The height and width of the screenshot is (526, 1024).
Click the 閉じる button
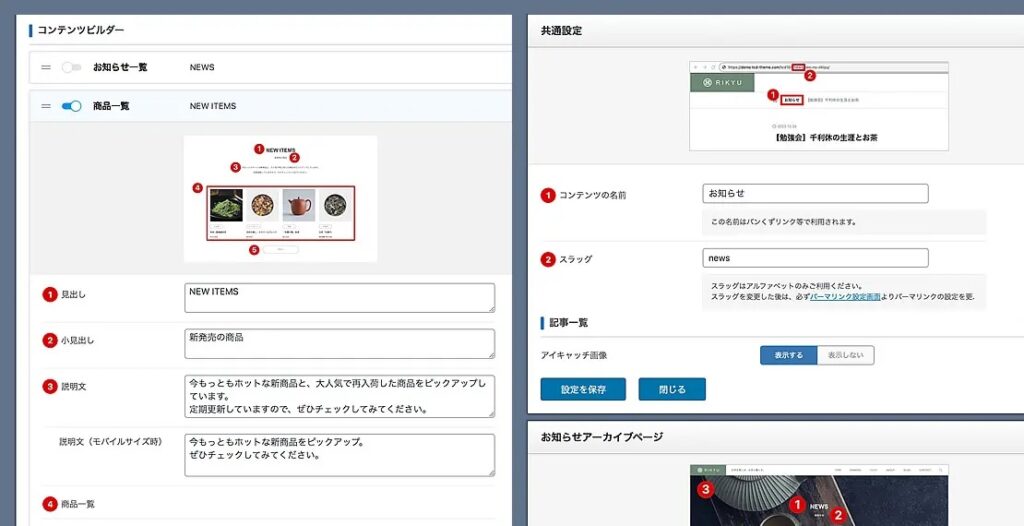(x=672, y=389)
